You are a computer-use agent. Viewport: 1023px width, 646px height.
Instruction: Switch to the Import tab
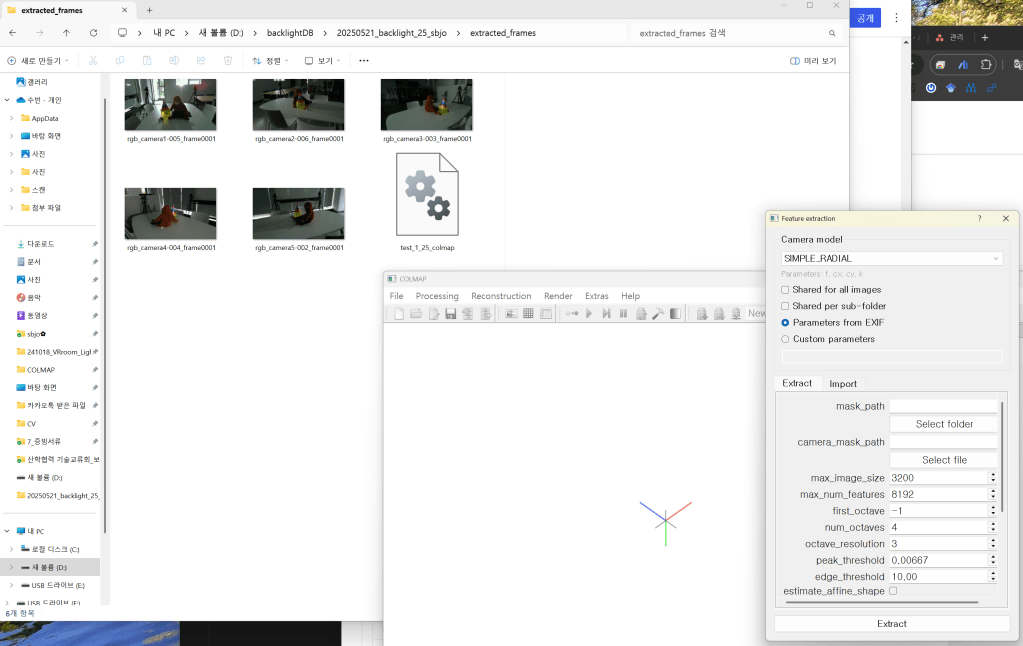pyautogui.click(x=842, y=384)
